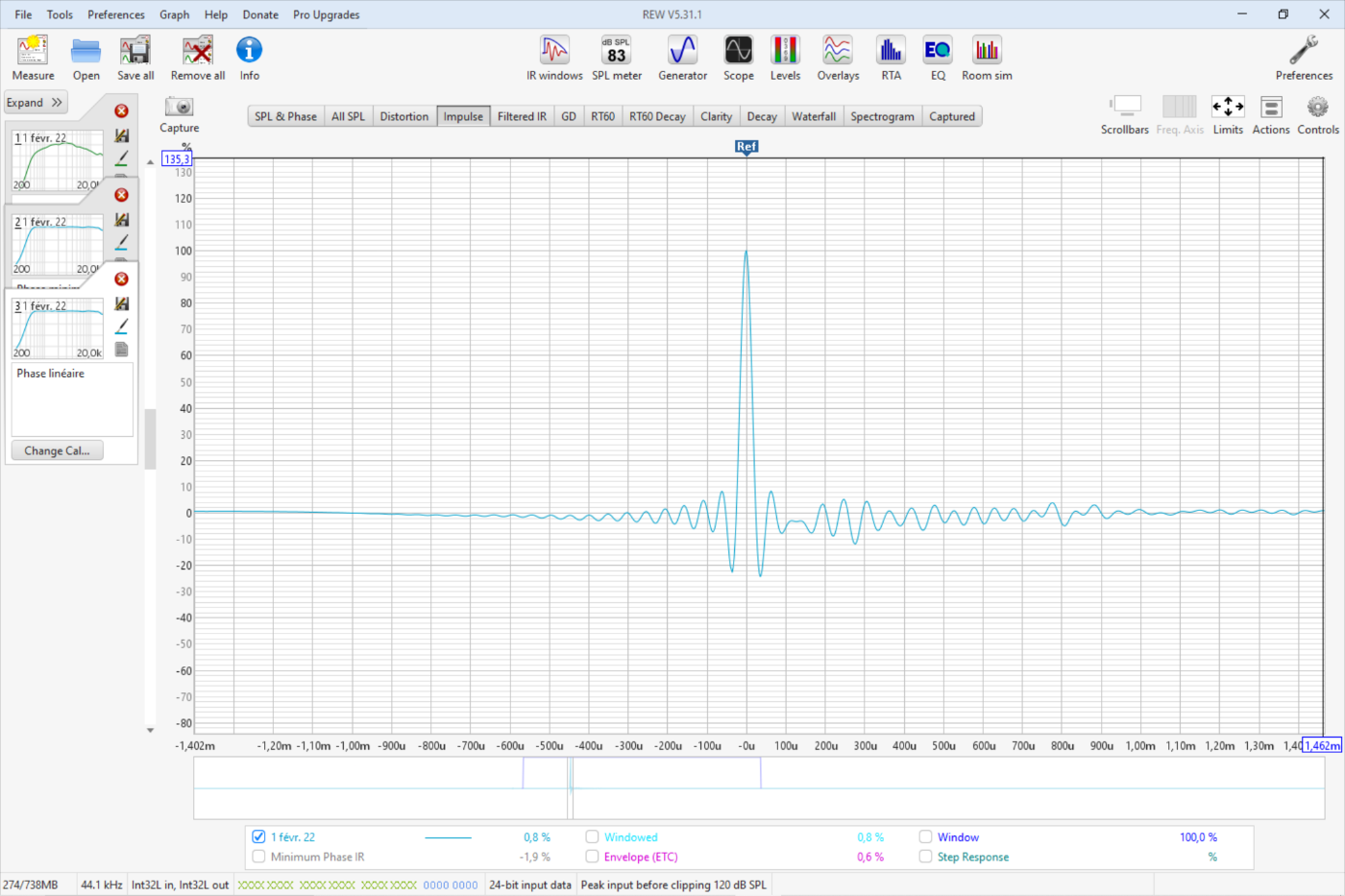Enable the Envelope (ETC) checkbox
This screenshot has height=896, width=1345.
click(x=592, y=857)
